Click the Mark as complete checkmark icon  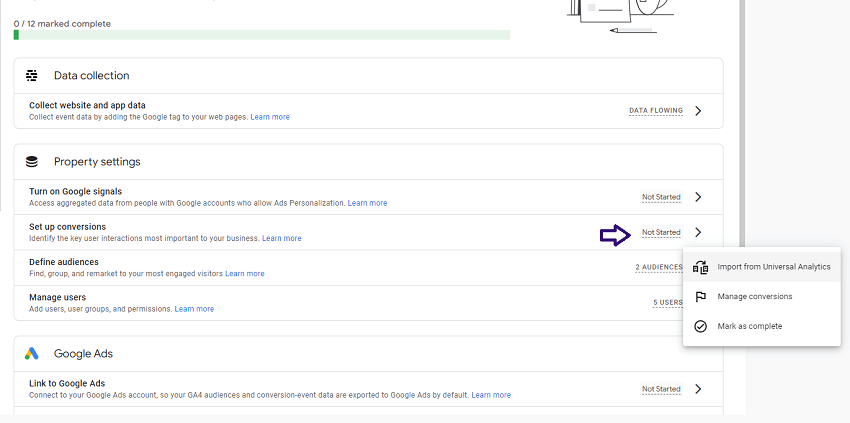coord(700,326)
